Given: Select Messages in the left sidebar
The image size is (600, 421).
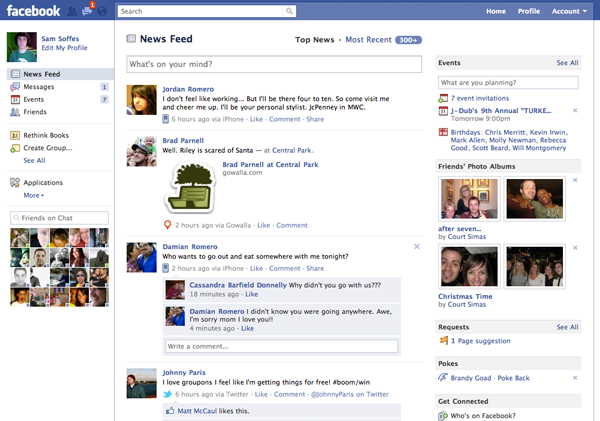Looking at the screenshot, I should 39,87.
